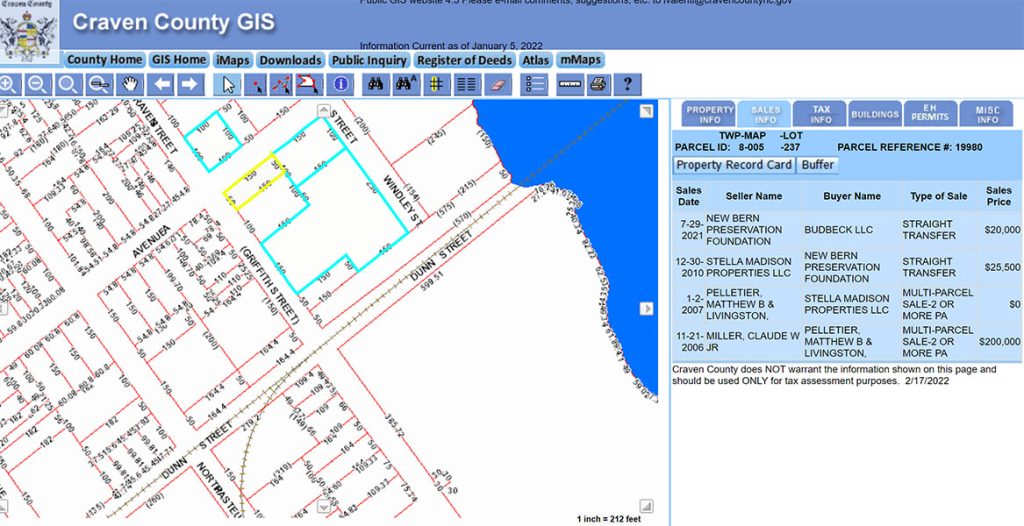Pan map east with right arrow
The width and height of the screenshot is (1024, 526).
pos(646,308)
